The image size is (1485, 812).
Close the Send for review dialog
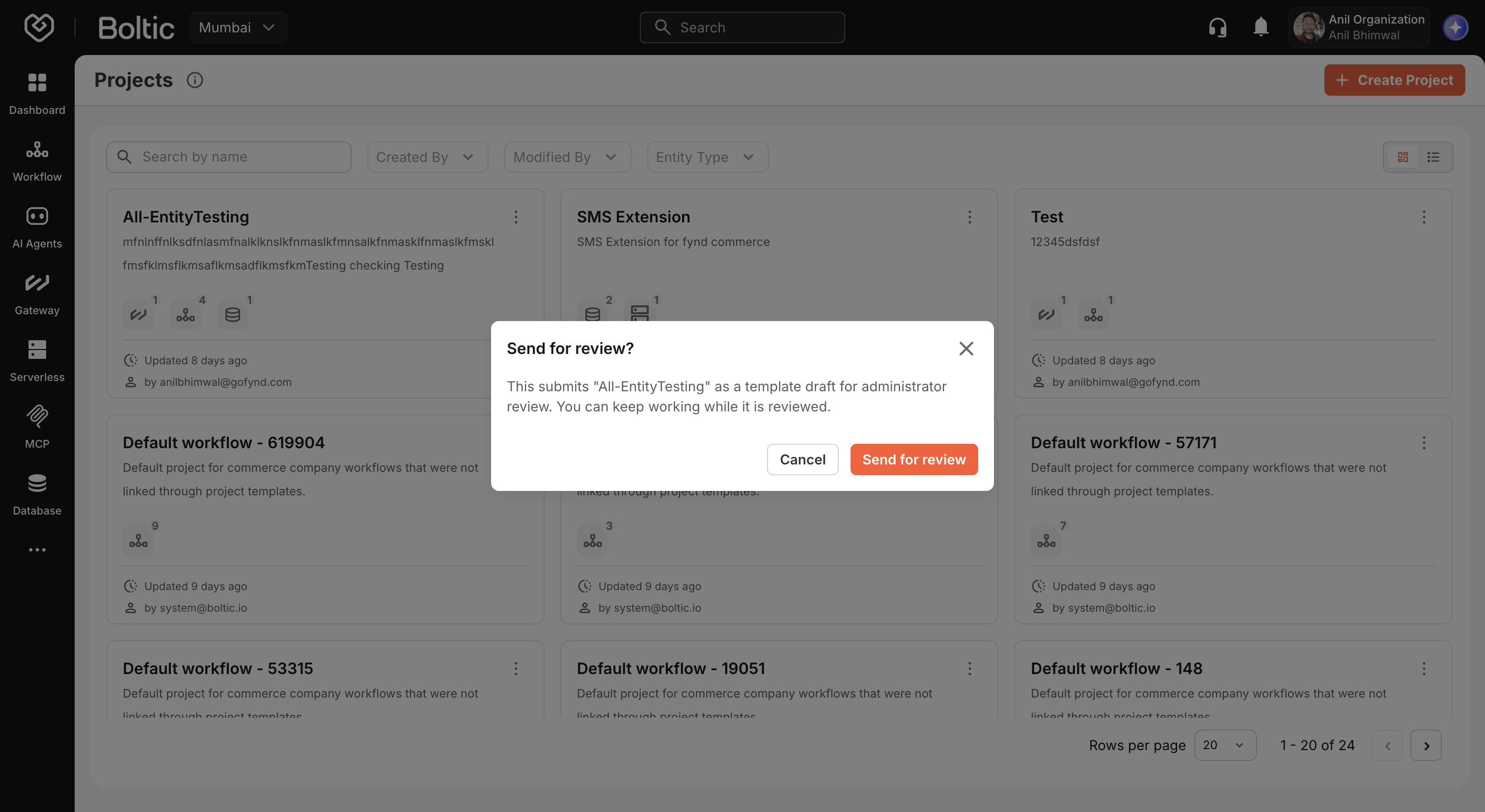point(966,348)
